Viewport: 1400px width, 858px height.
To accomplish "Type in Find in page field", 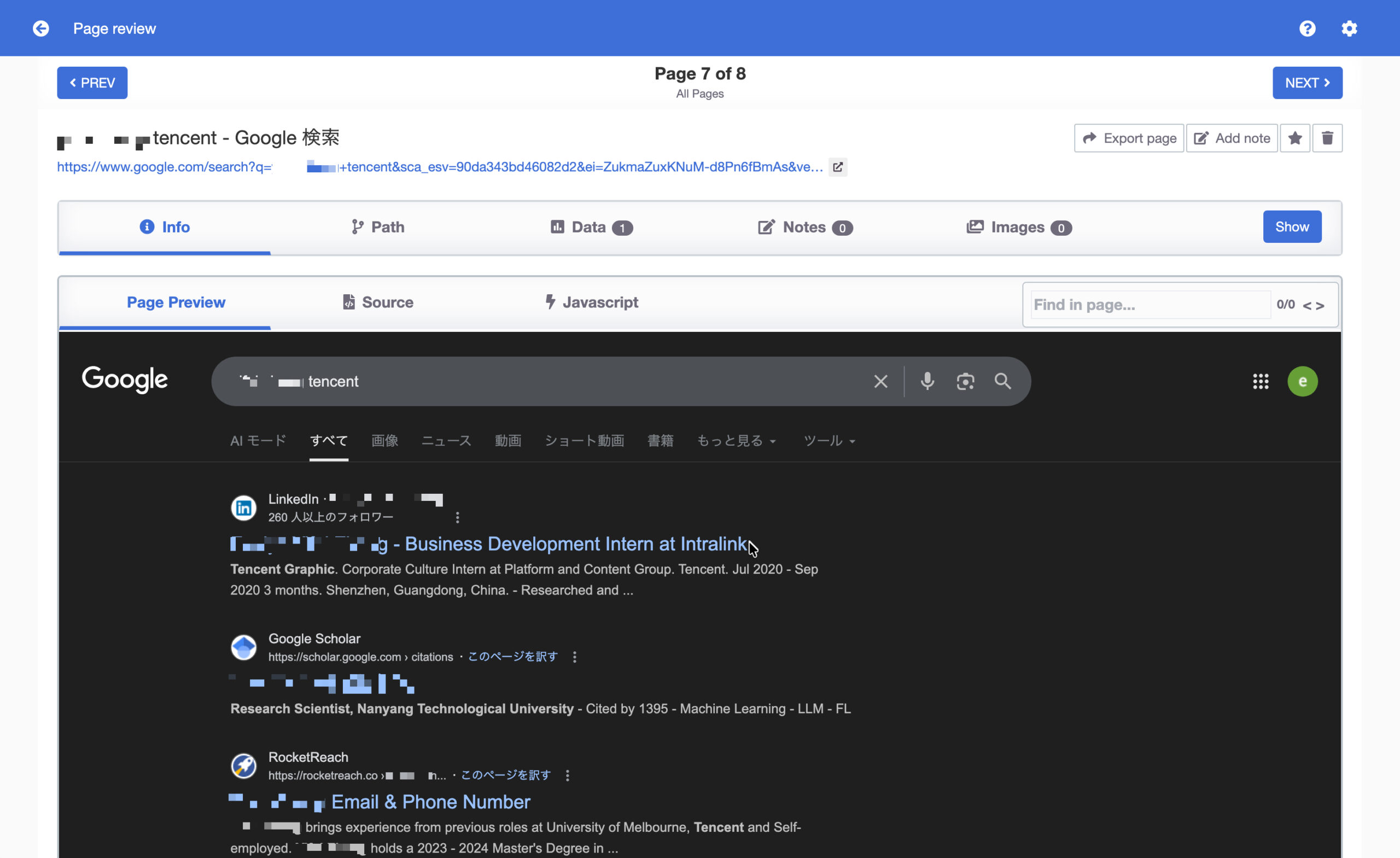I will click(1150, 305).
